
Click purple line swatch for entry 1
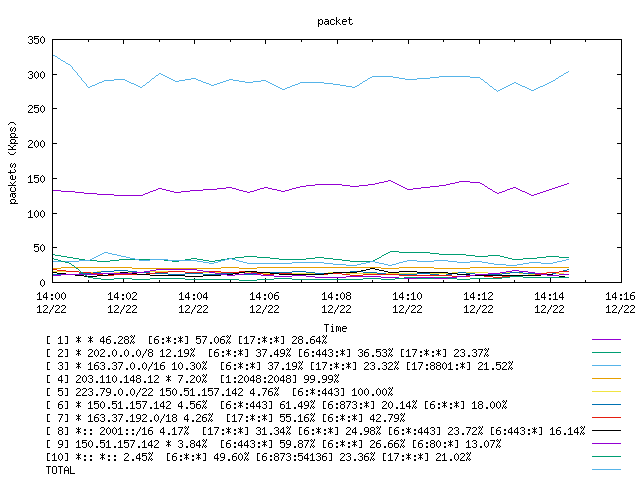click(606, 340)
